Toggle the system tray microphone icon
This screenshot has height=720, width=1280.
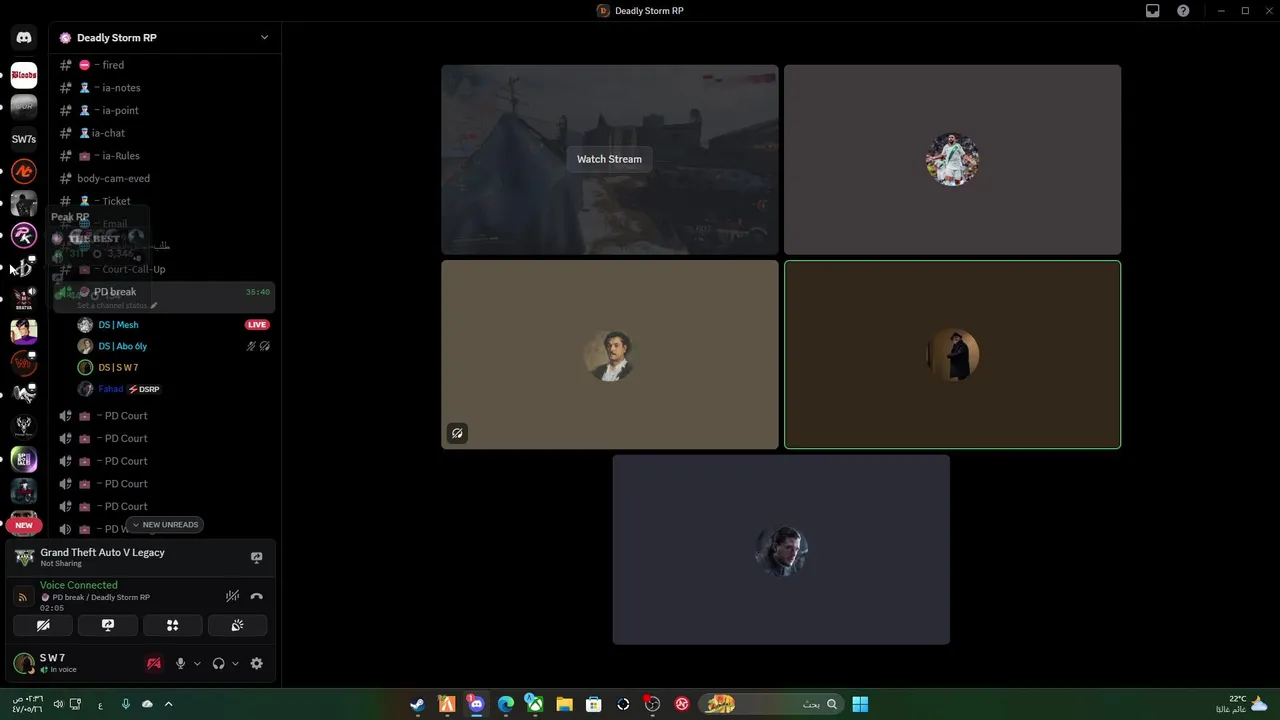point(125,704)
